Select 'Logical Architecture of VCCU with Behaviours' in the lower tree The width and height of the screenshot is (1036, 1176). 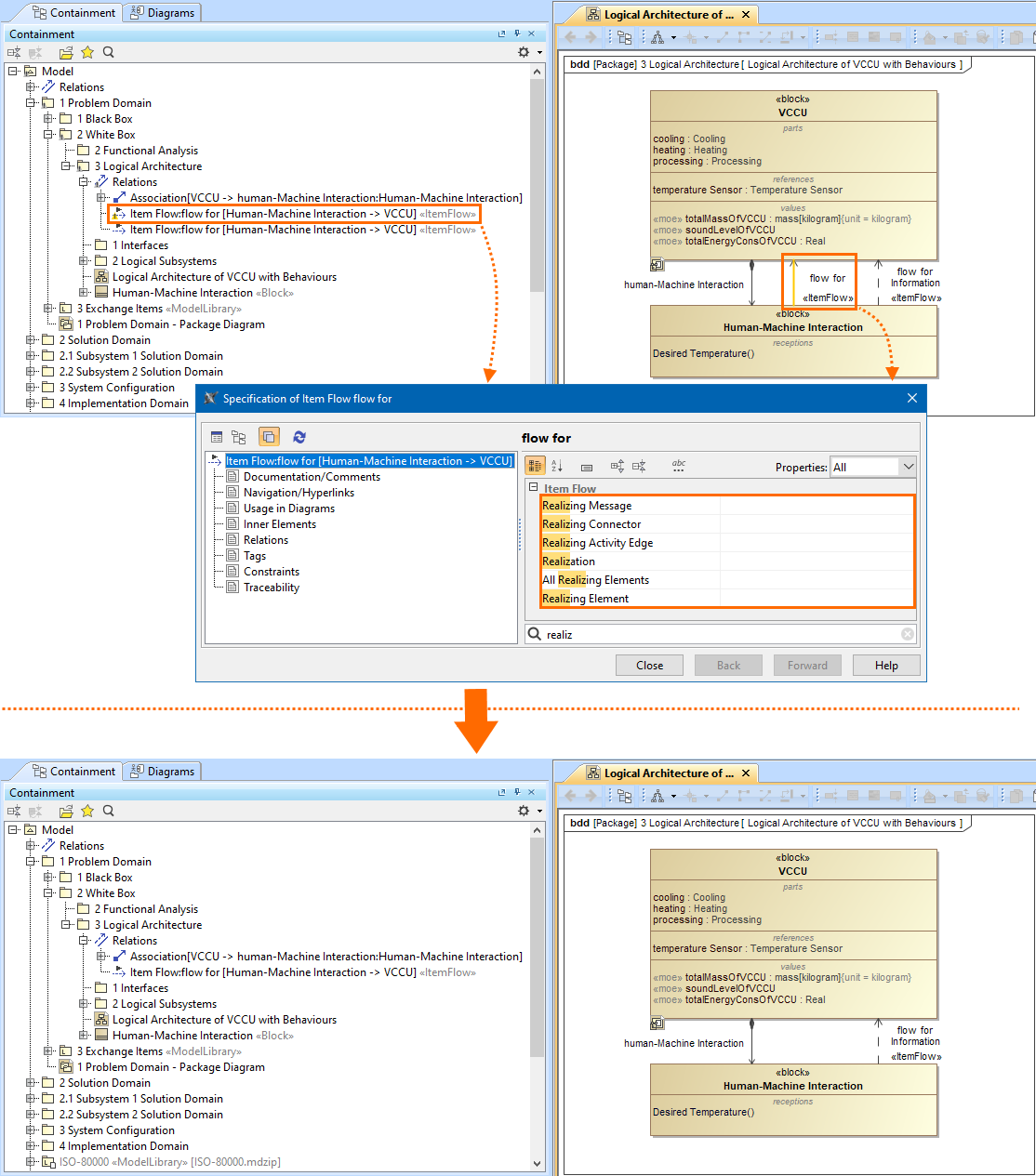coord(224,1020)
